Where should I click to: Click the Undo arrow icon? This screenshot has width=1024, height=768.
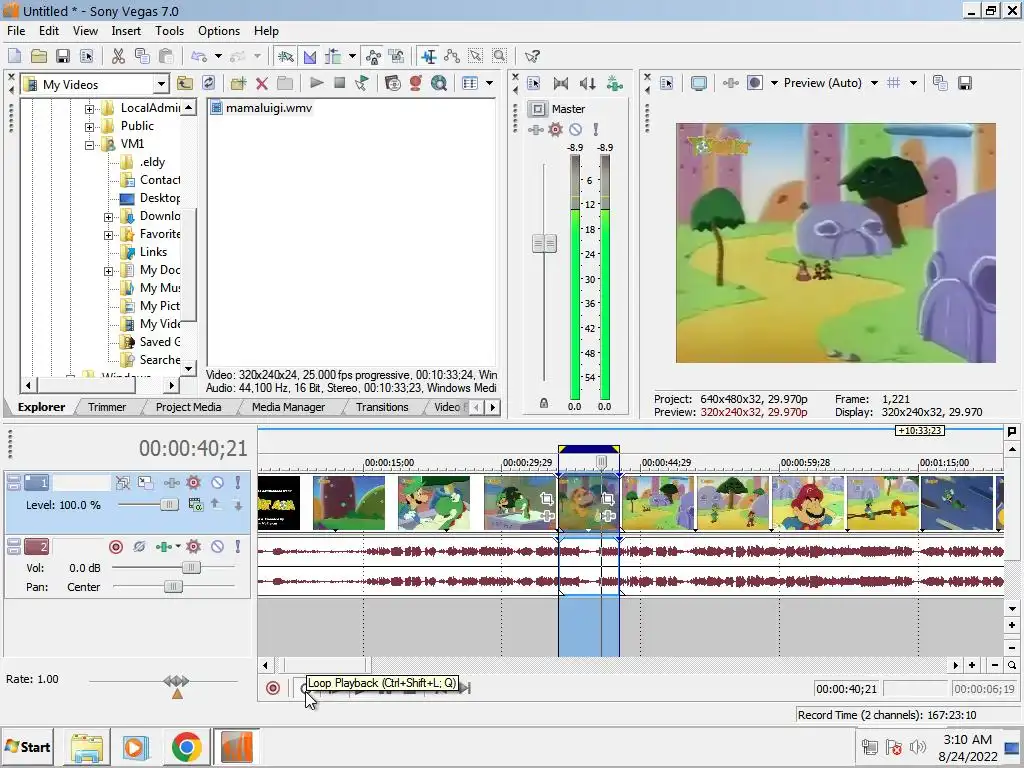point(199,56)
